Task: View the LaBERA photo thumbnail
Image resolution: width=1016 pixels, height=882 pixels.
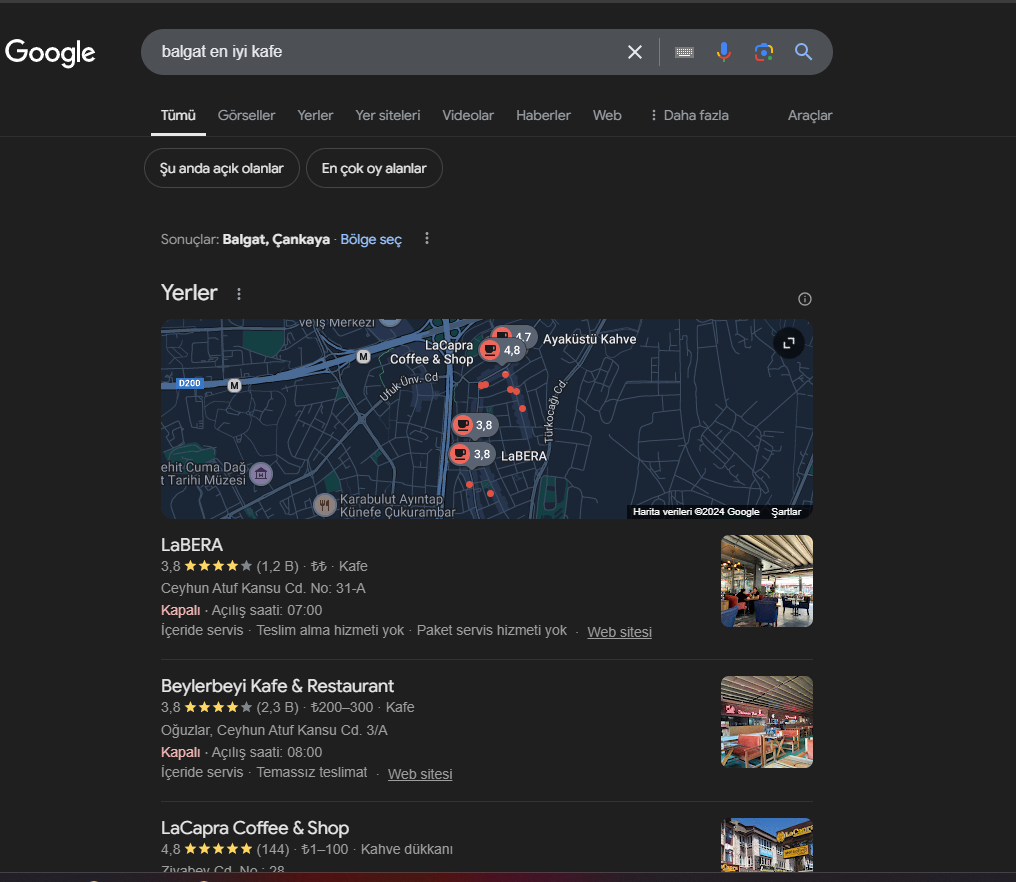Action: [767, 581]
